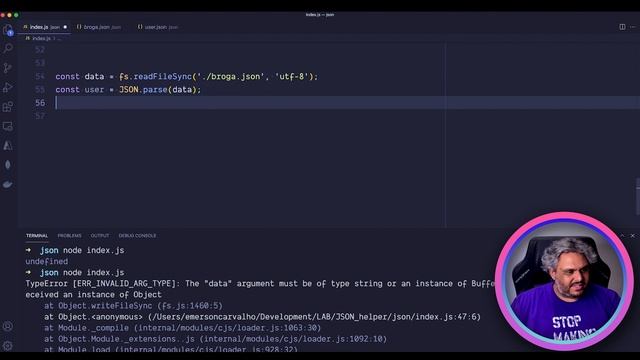Click line number 56 in the gutter
This screenshot has width=640, height=360.
tap(40, 103)
